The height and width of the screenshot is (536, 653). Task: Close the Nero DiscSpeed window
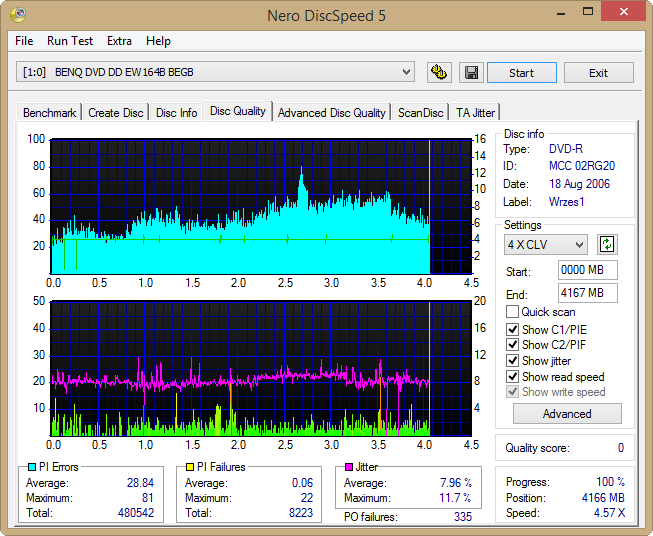623,12
